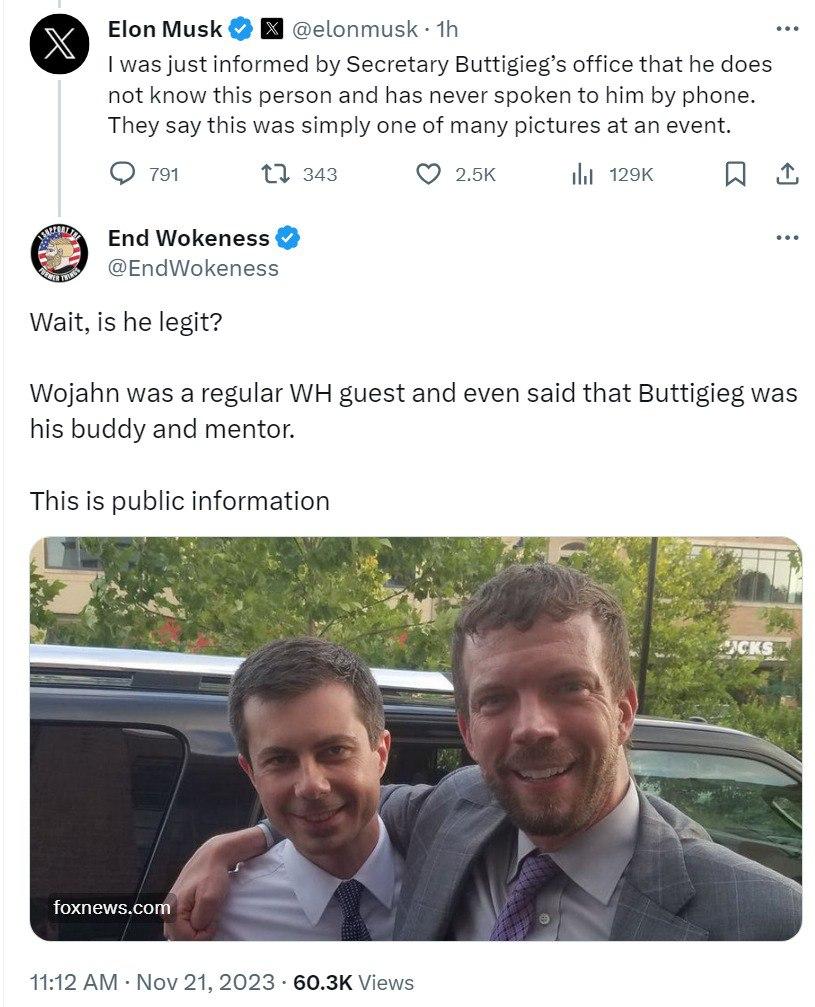The width and height of the screenshot is (815, 1007).
Task: Click the 11:12 AM Nov 21, 2023 timestamp
Action: 152,982
